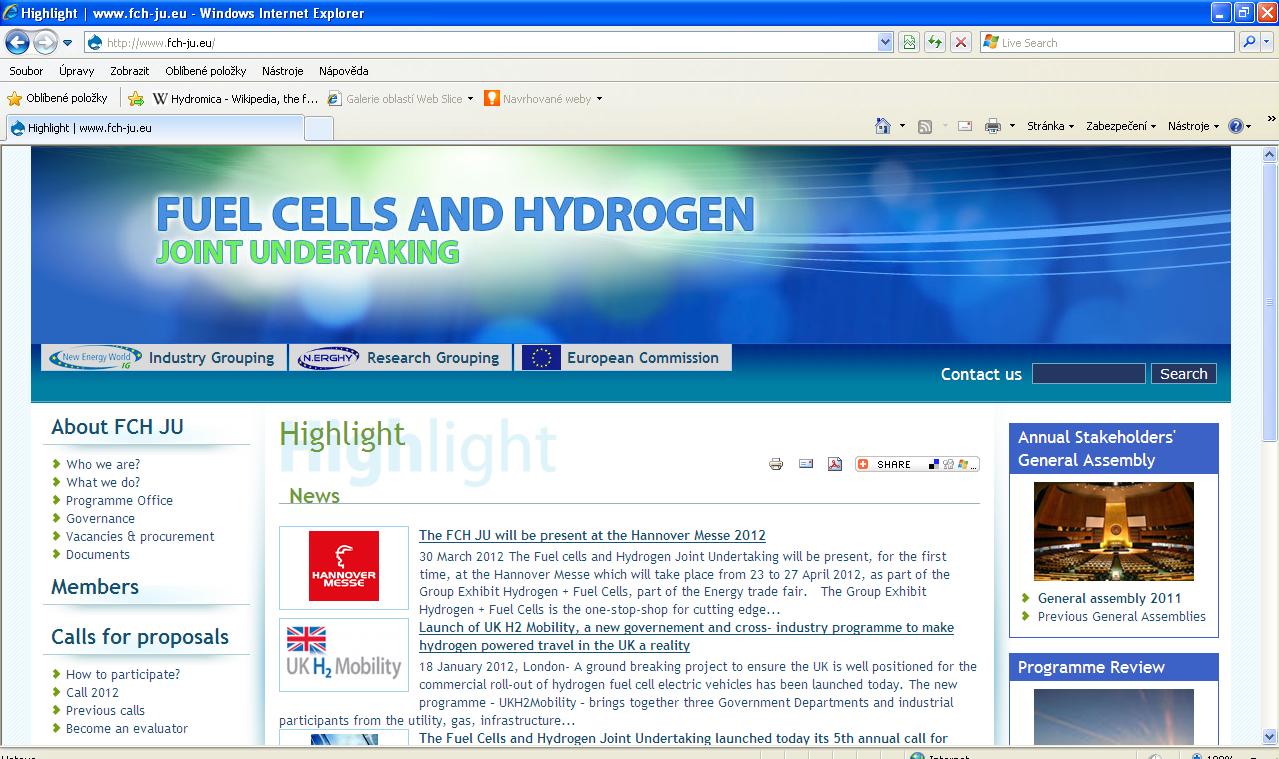Open Oblíbené položky favorites star button

[x=57, y=99]
